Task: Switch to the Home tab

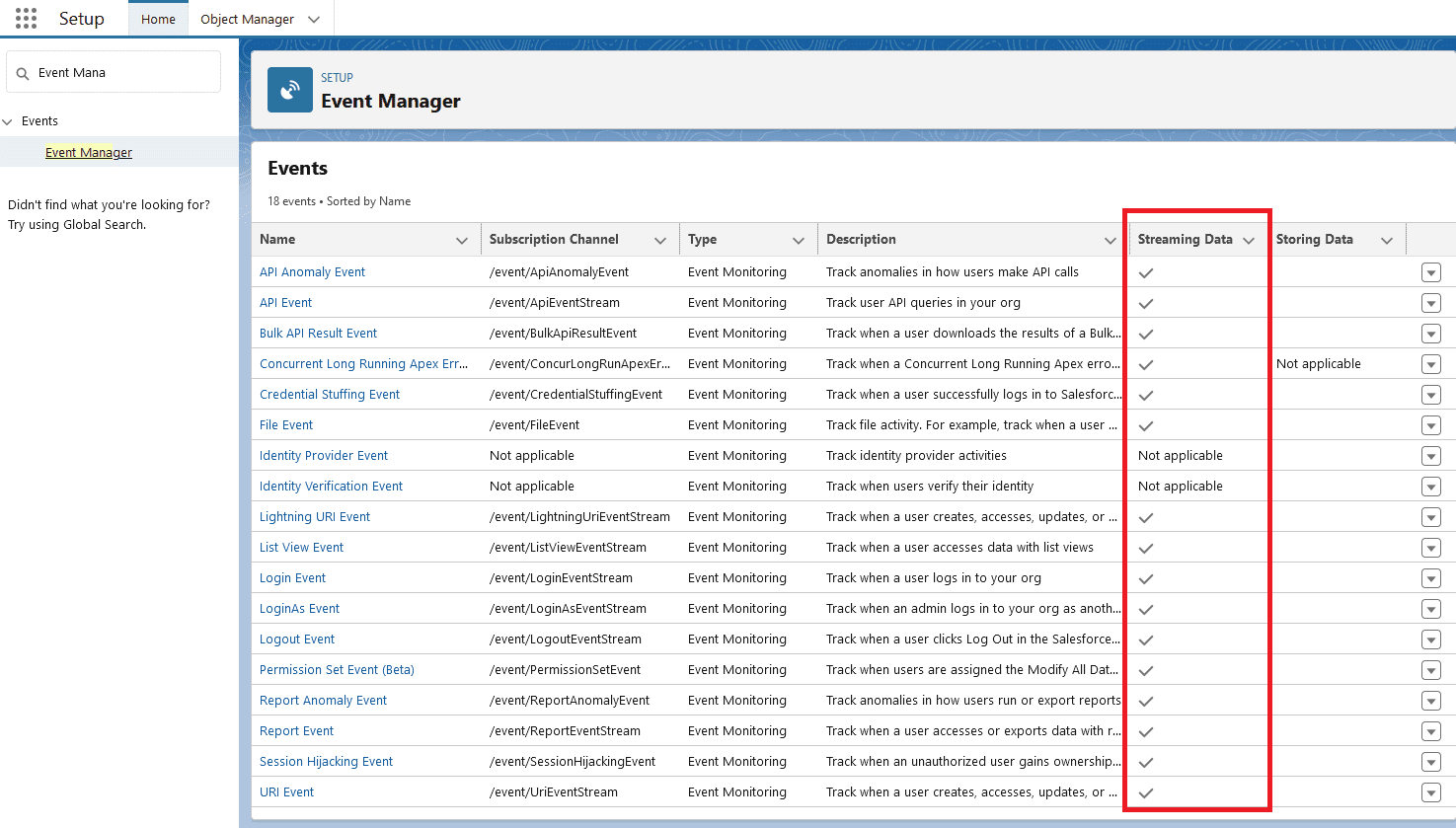Action: pyautogui.click(x=158, y=19)
